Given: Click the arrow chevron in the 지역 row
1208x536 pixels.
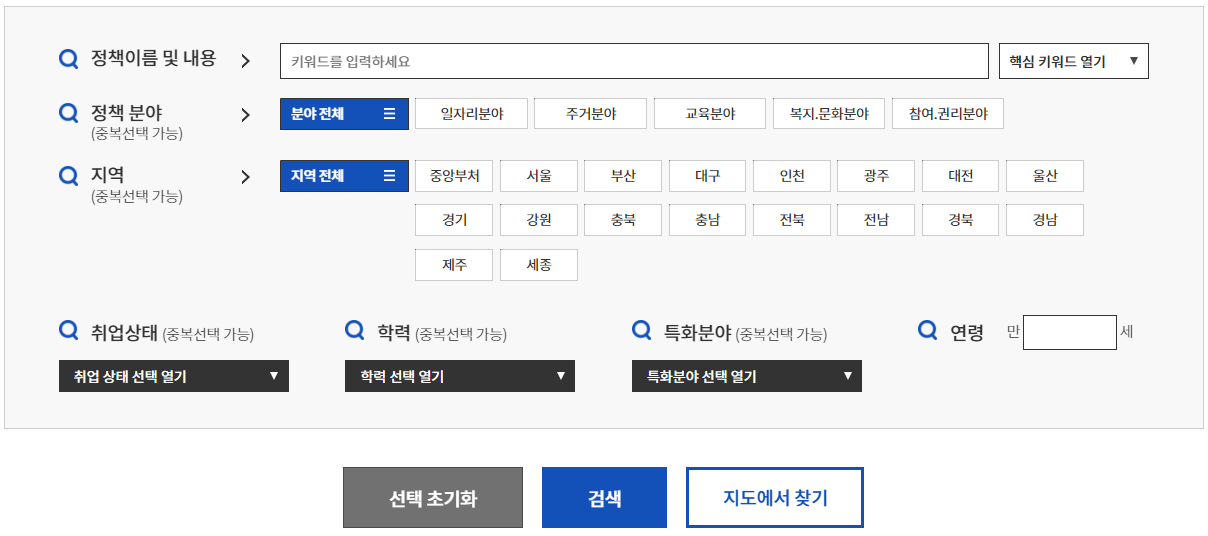Looking at the screenshot, I should point(245,178).
